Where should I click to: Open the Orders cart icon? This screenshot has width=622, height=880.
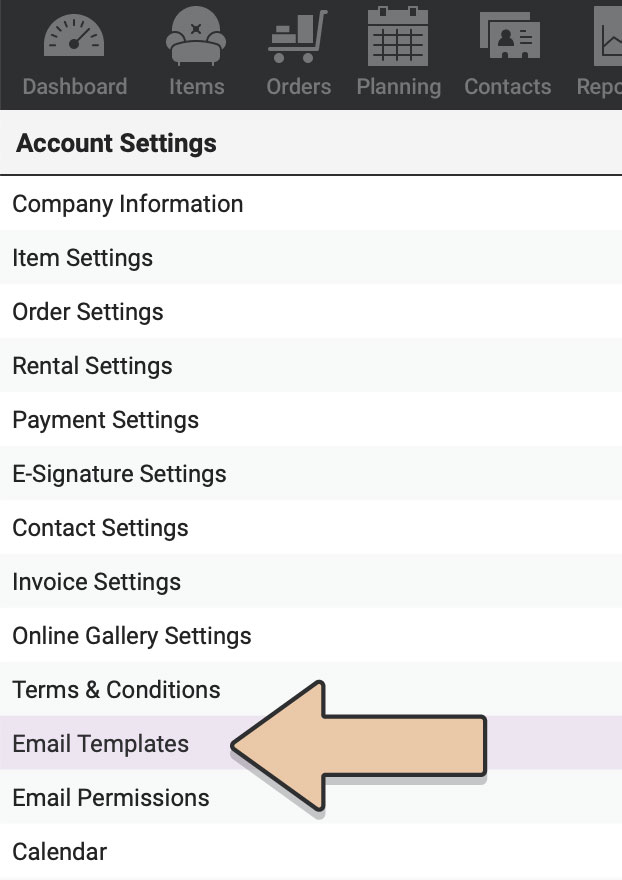[298, 36]
